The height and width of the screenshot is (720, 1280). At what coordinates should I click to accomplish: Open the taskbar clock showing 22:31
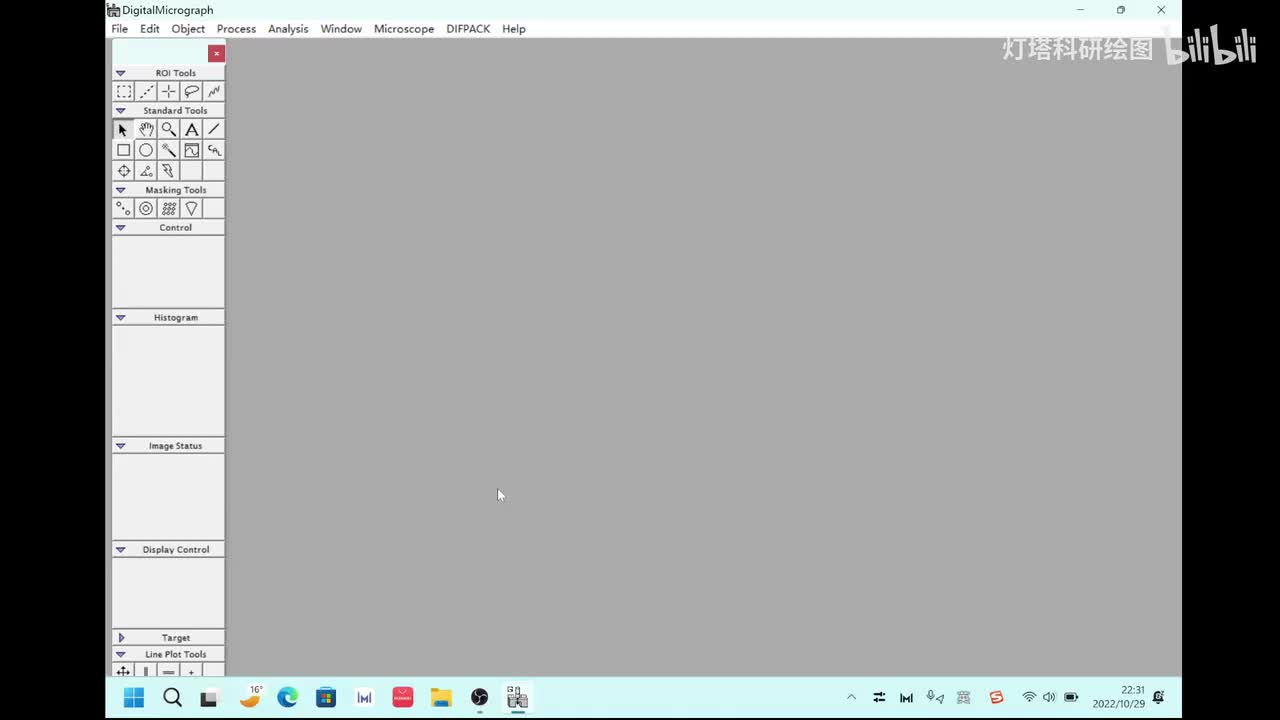pyautogui.click(x=1119, y=697)
